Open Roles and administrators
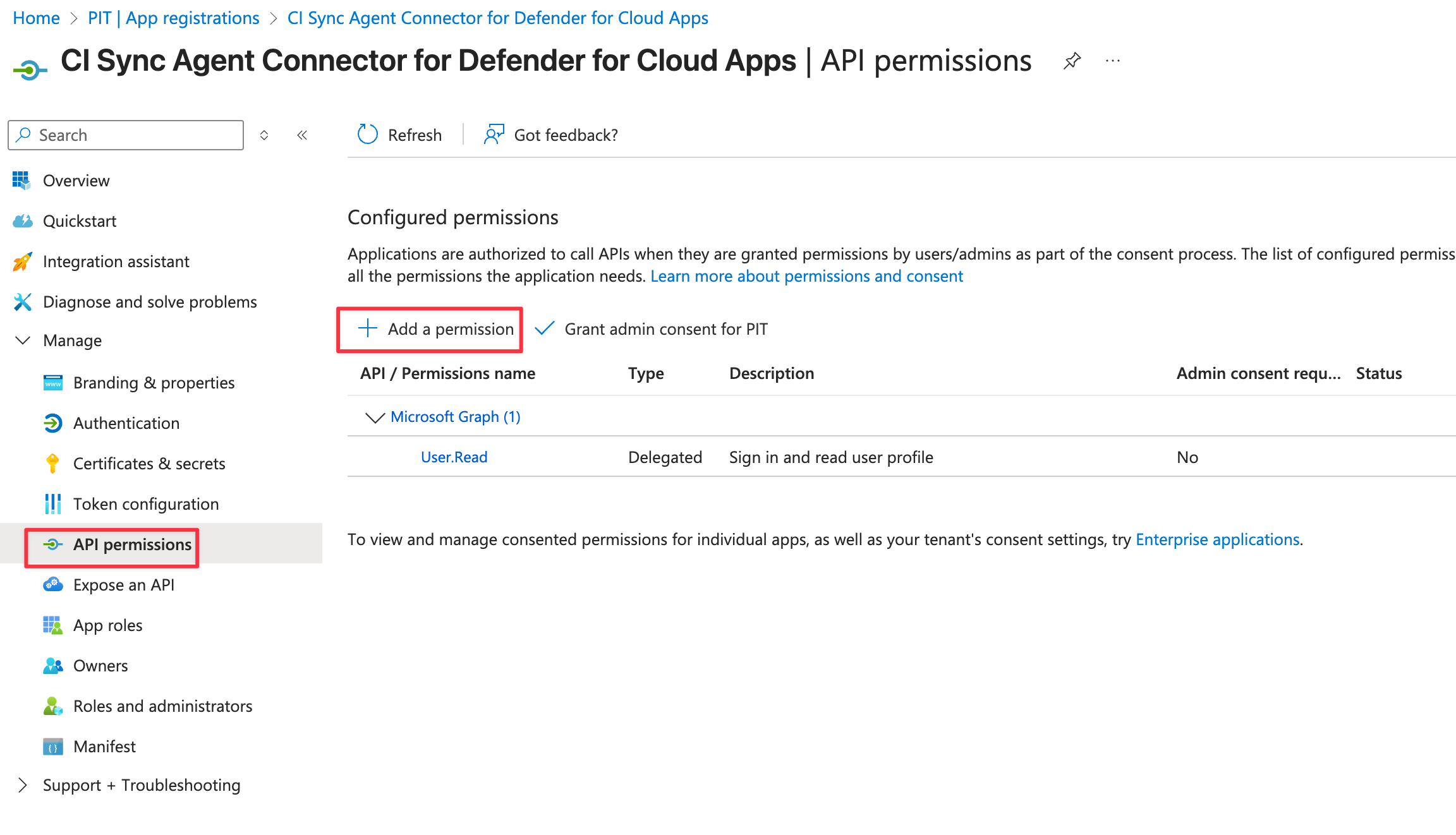Screen dimensions: 1456x835 (163, 706)
